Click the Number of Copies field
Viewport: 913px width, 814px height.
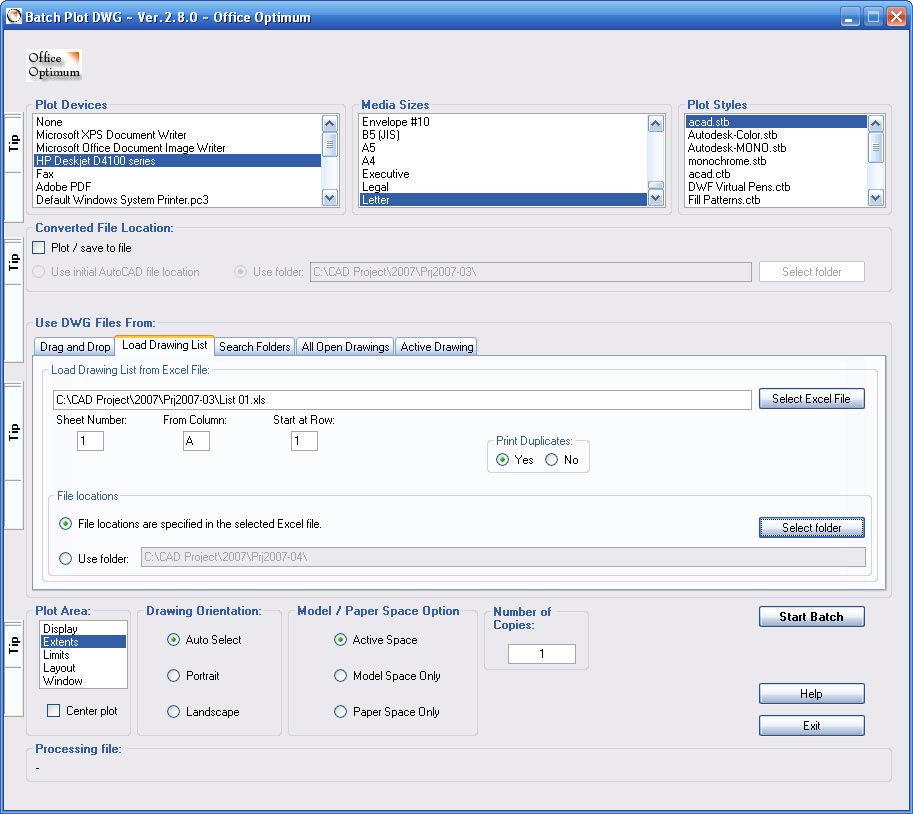(x=542, y=654)
